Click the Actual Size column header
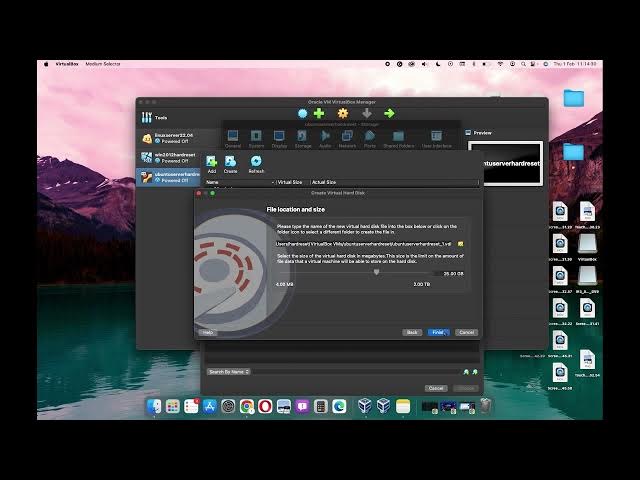This screenshot has width=640, height=480. pos(324,182)
